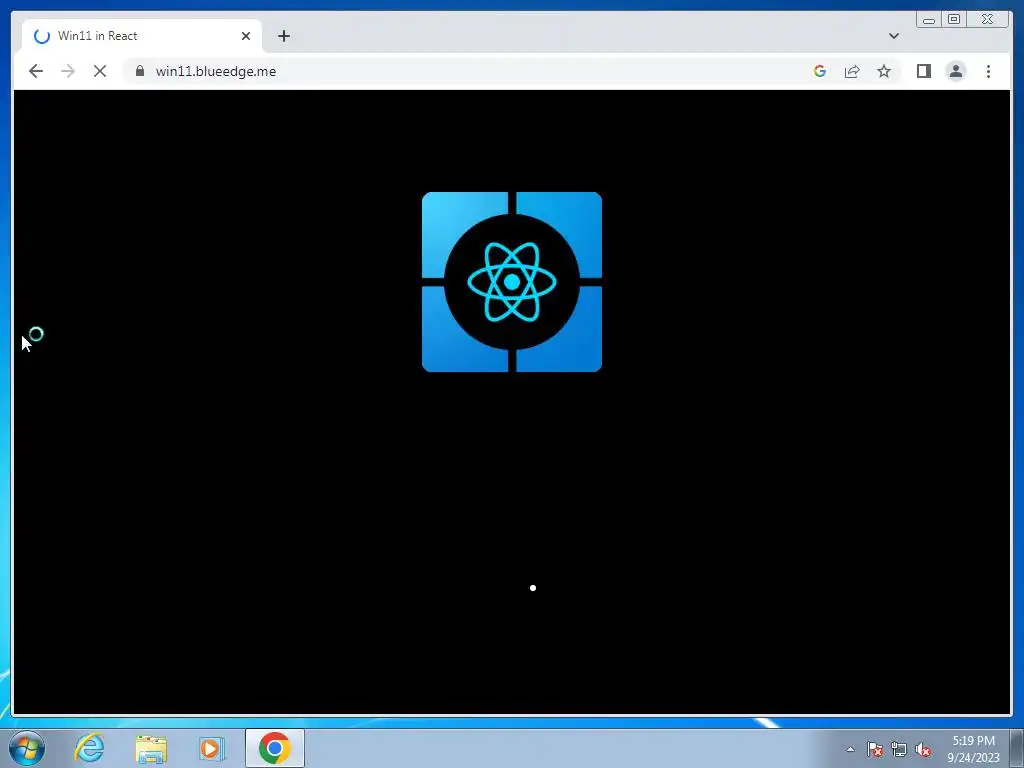
Task: Toggle the Chrome side panel
Action: (x=923, y=71)
